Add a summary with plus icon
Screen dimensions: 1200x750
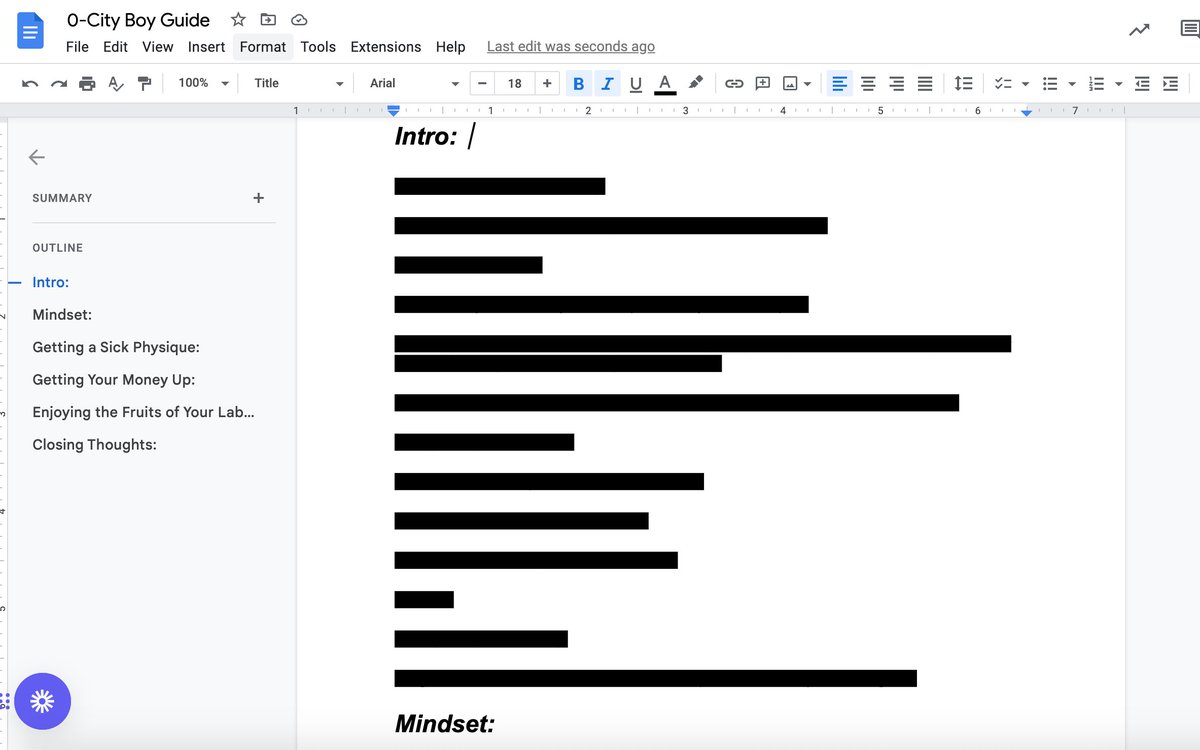(x=258, y=198)
